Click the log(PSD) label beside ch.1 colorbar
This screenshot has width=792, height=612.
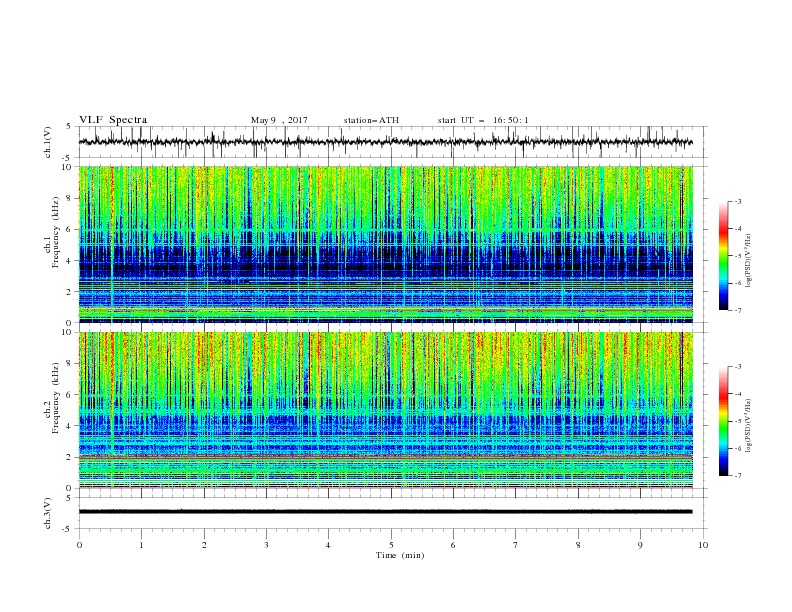[750, 260]
